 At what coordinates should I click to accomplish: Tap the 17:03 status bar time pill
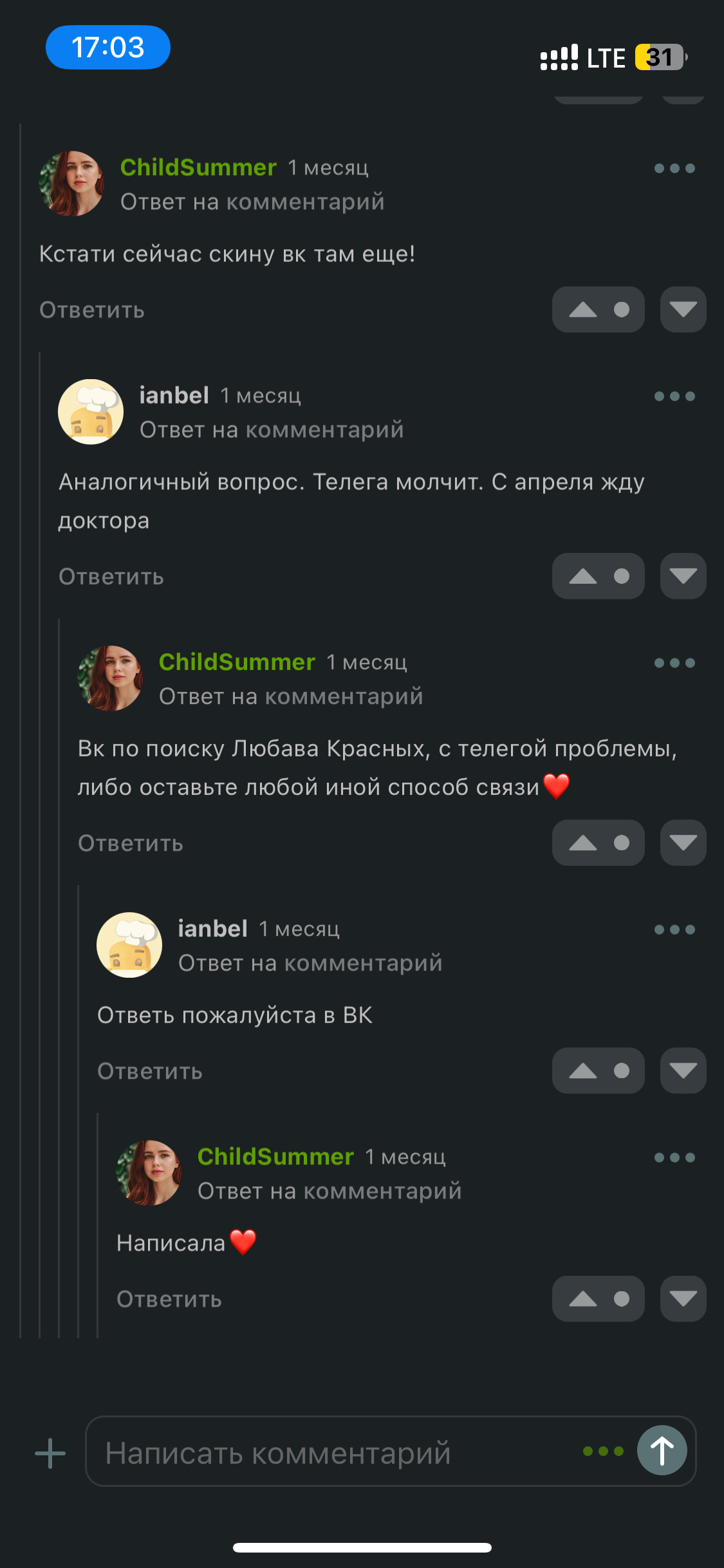click(108, 48)
